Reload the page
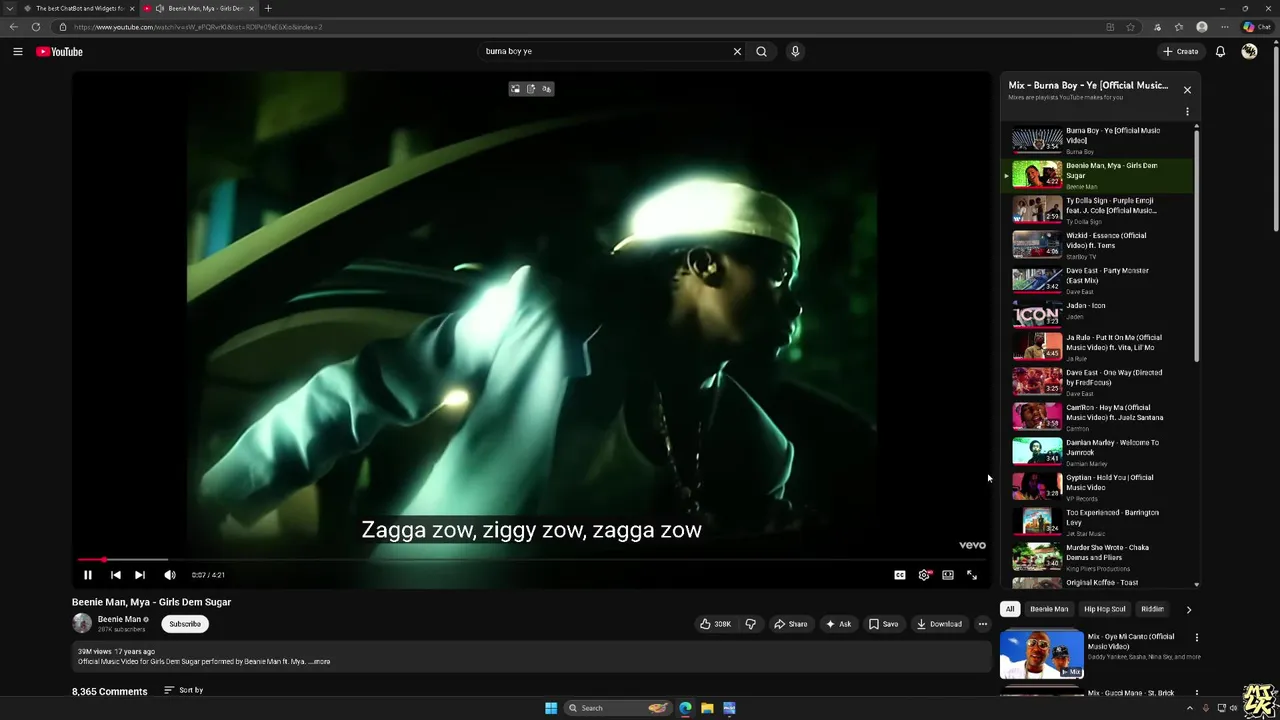This screenshot has width=1280, height=720. [36, 27]
